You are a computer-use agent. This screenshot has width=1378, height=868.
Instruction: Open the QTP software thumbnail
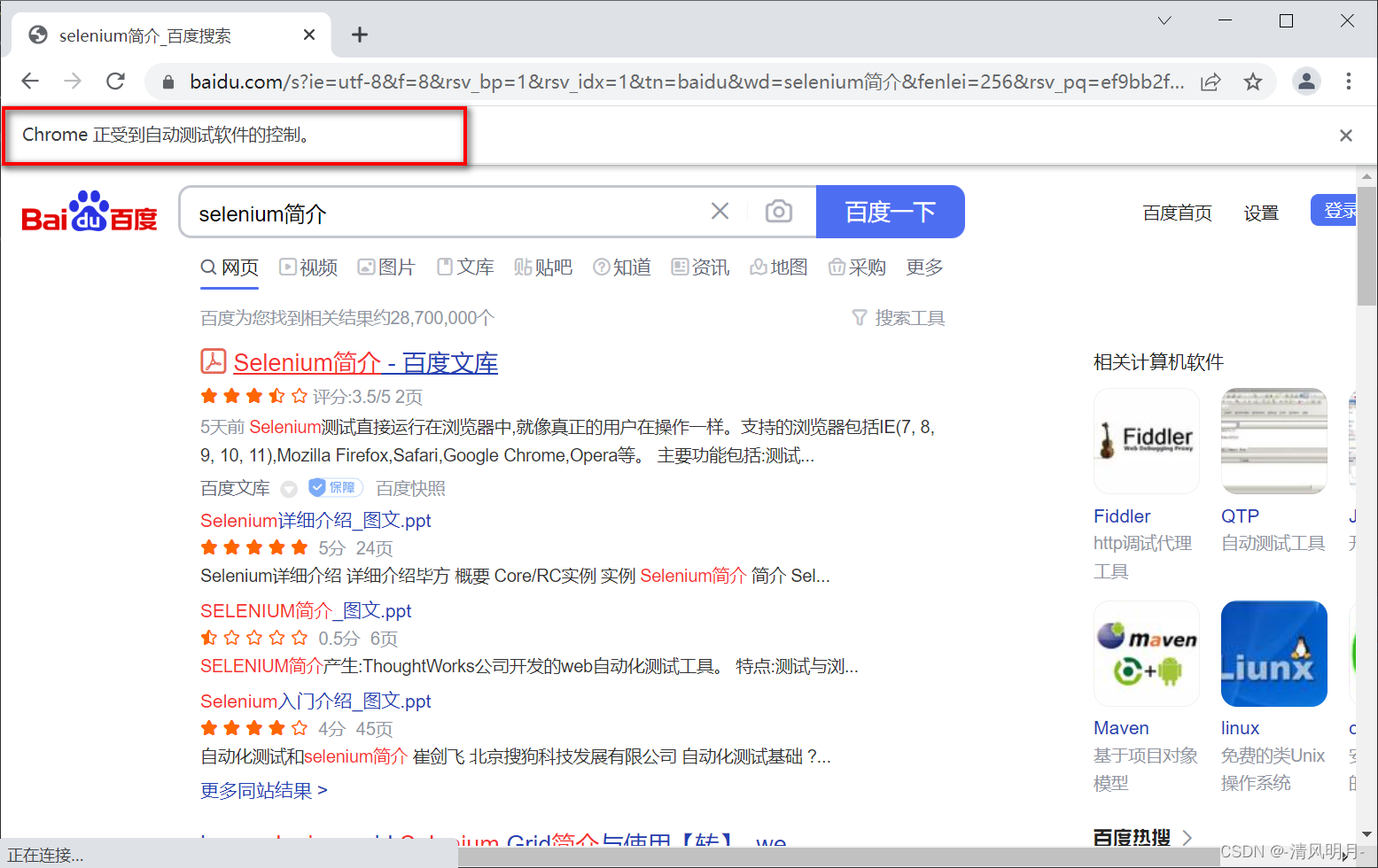click(x=1274, y=441)
